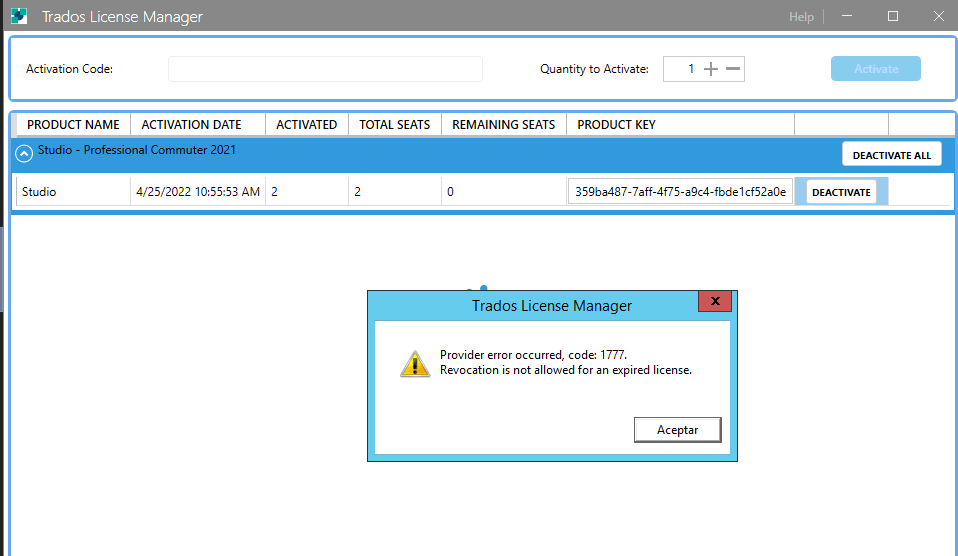Decrease quantity with the minus button

[x=733, y=69]
